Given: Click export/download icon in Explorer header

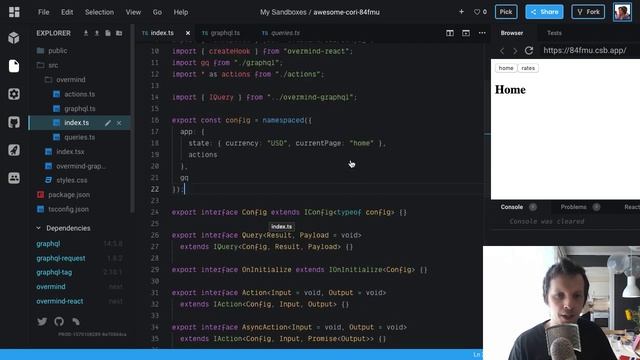Looking at the screenshot, I should [86, 33].
